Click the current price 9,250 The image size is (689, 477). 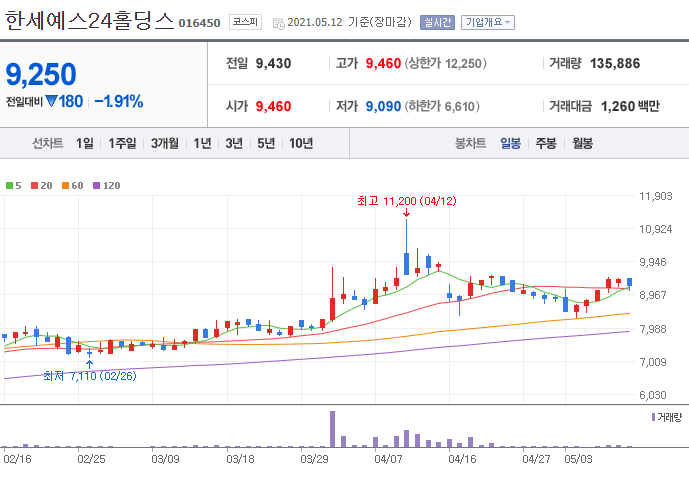coord(41,74)
